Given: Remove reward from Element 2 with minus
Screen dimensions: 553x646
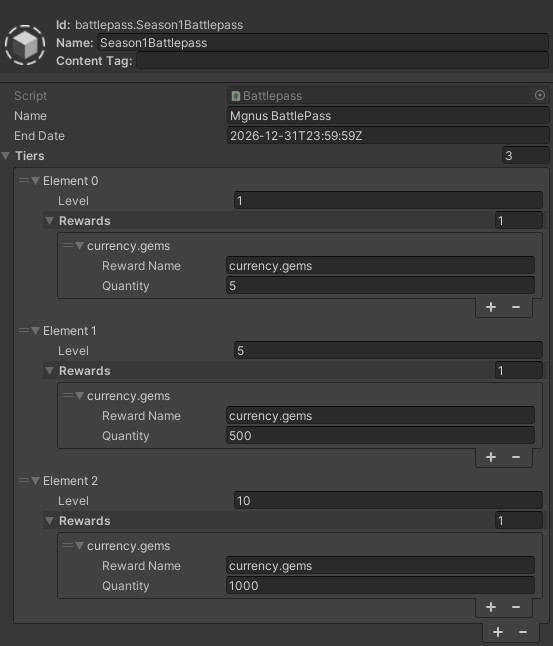Looking at the screenshot, I should point(516,607).
